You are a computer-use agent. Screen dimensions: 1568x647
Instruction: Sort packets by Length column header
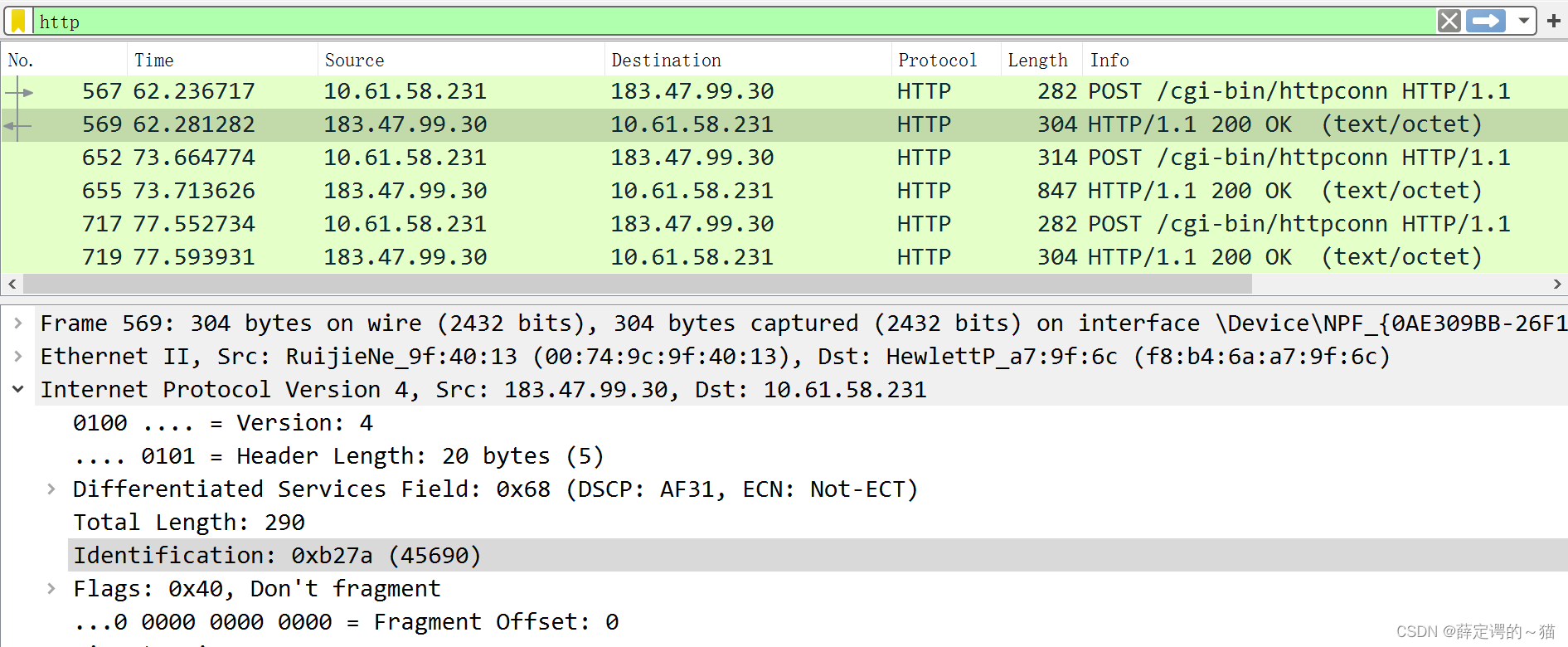tap(1041, 60)
